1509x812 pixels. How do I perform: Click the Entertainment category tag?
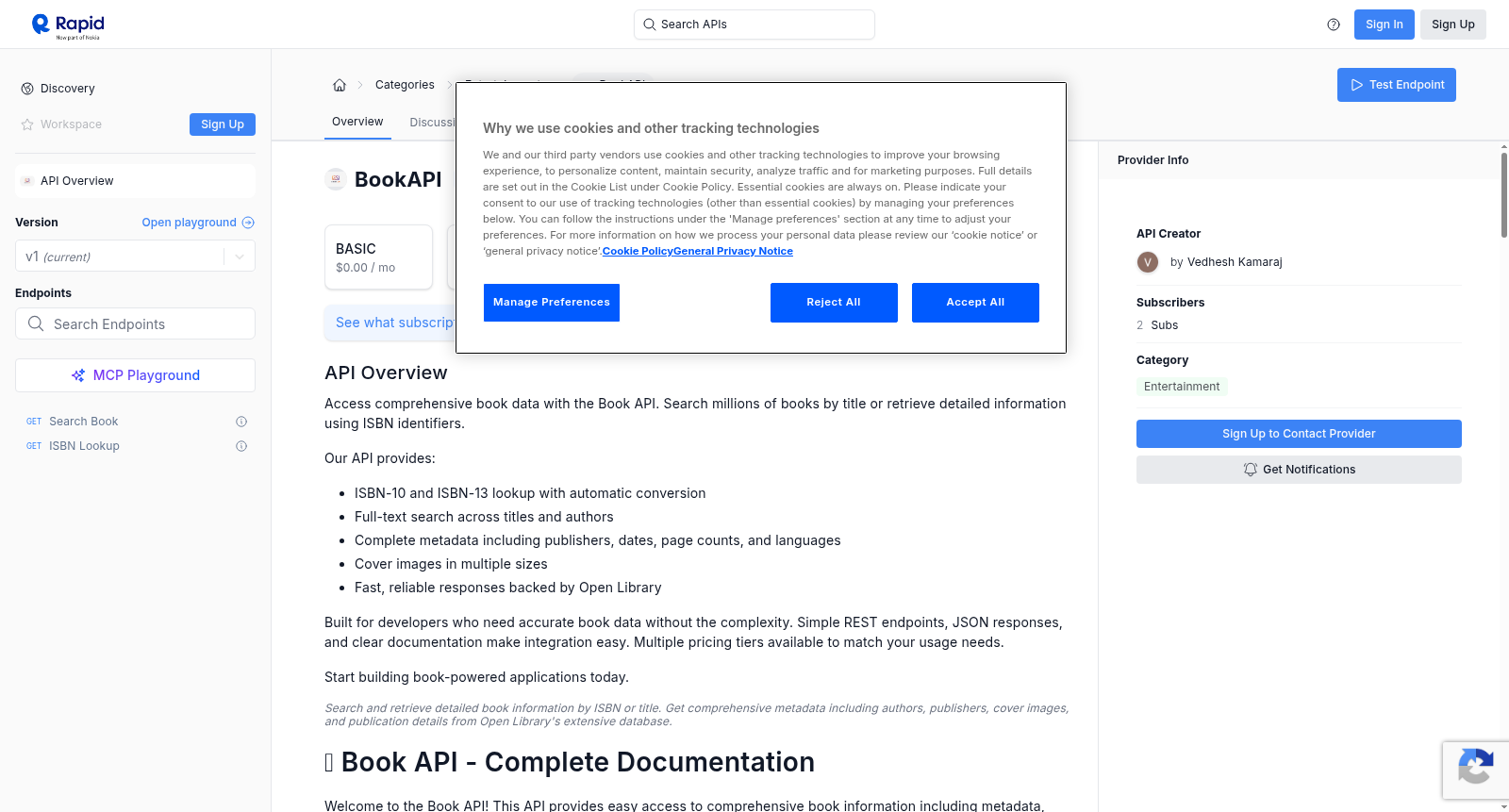coord(1182,387)
